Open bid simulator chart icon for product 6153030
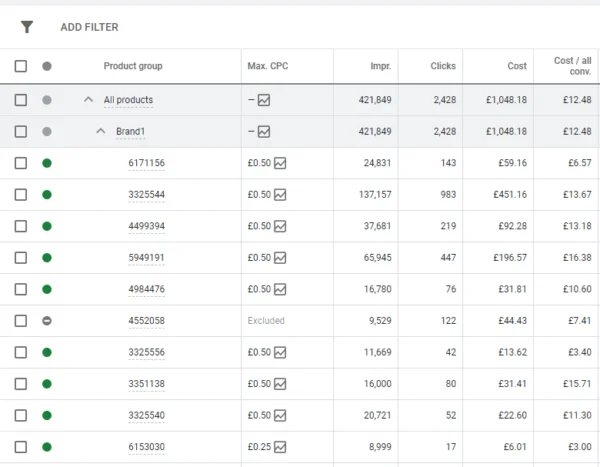 point(281,447)
